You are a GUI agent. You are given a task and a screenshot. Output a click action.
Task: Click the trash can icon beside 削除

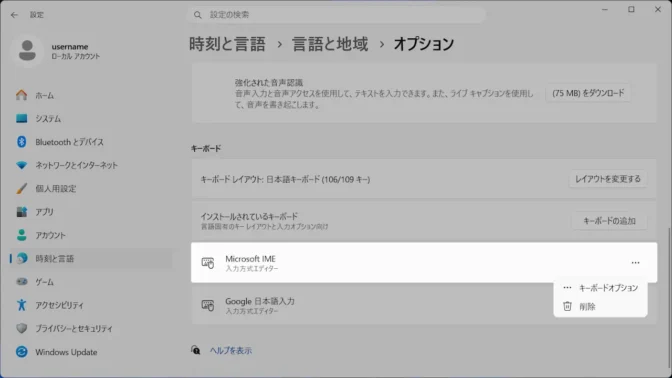tap(567, 306)
